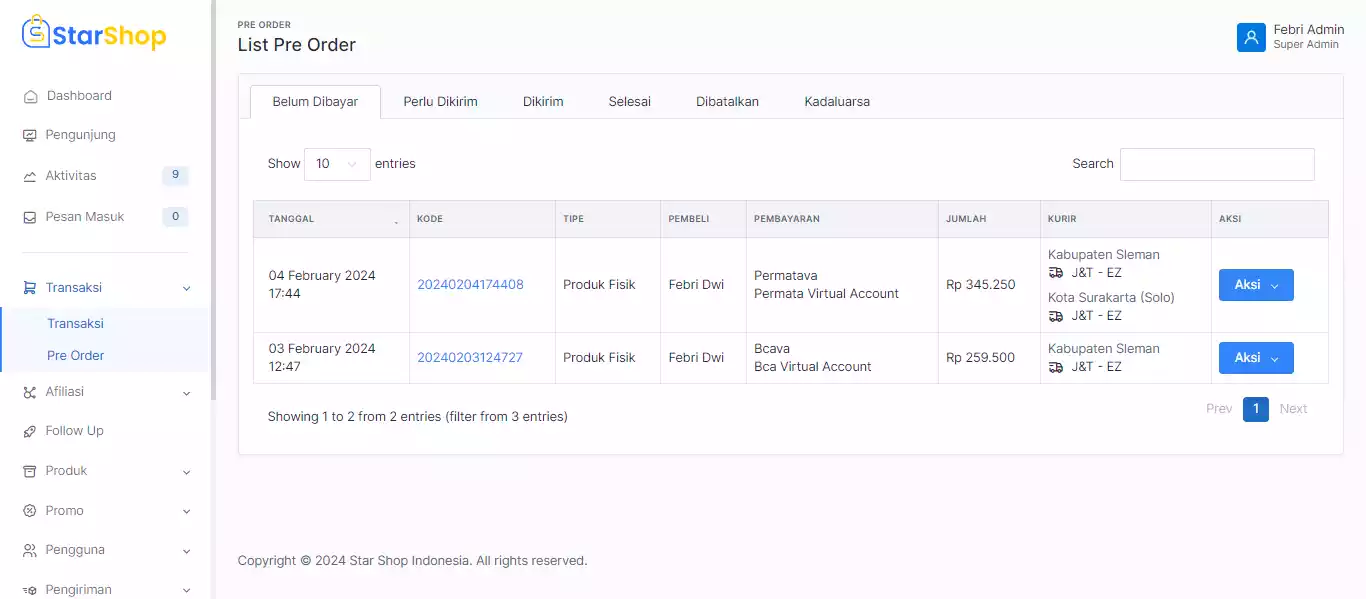The height and width of the screenshot is (599, 1366).
Task: Click the Febri Admin avatar icon
Action: click(1251, 37)
